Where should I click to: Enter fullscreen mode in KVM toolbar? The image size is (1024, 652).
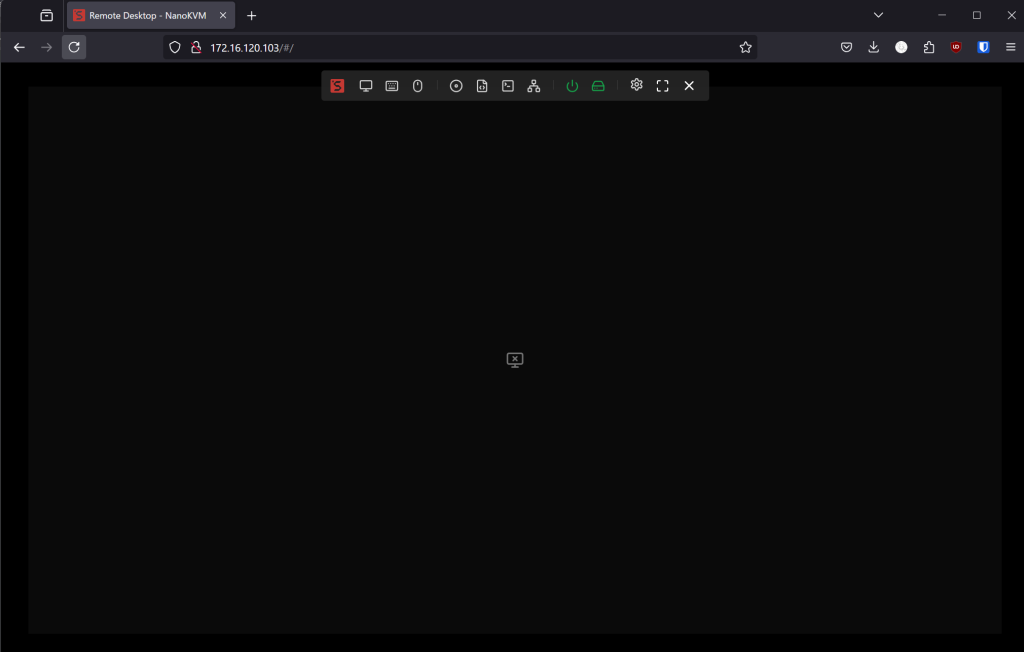[662, 86]
